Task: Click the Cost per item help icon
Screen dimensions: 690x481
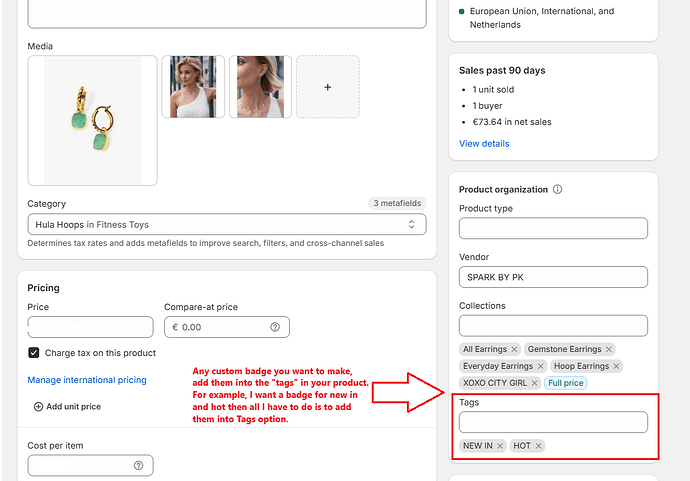Action: pos(139,466)
